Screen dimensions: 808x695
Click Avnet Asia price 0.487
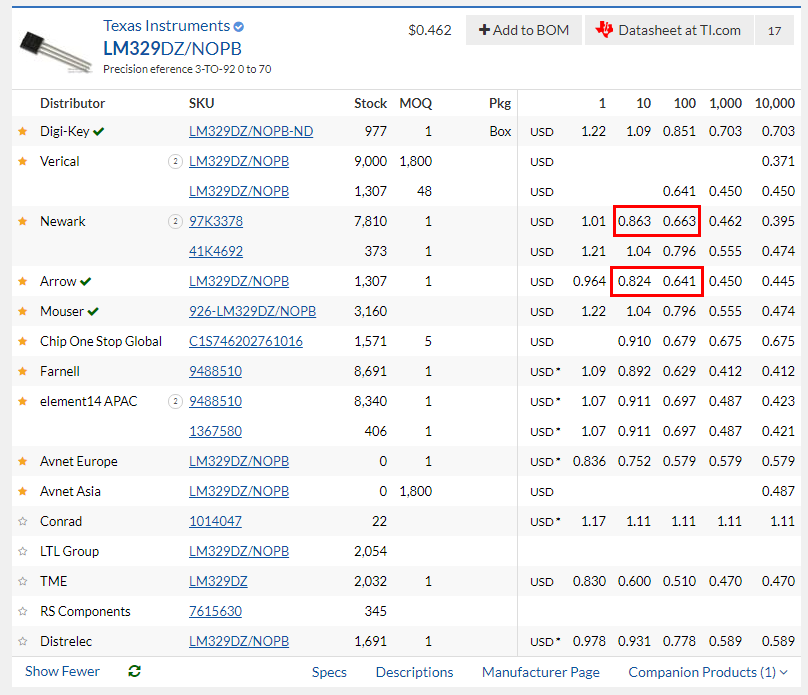pos(778,491)
